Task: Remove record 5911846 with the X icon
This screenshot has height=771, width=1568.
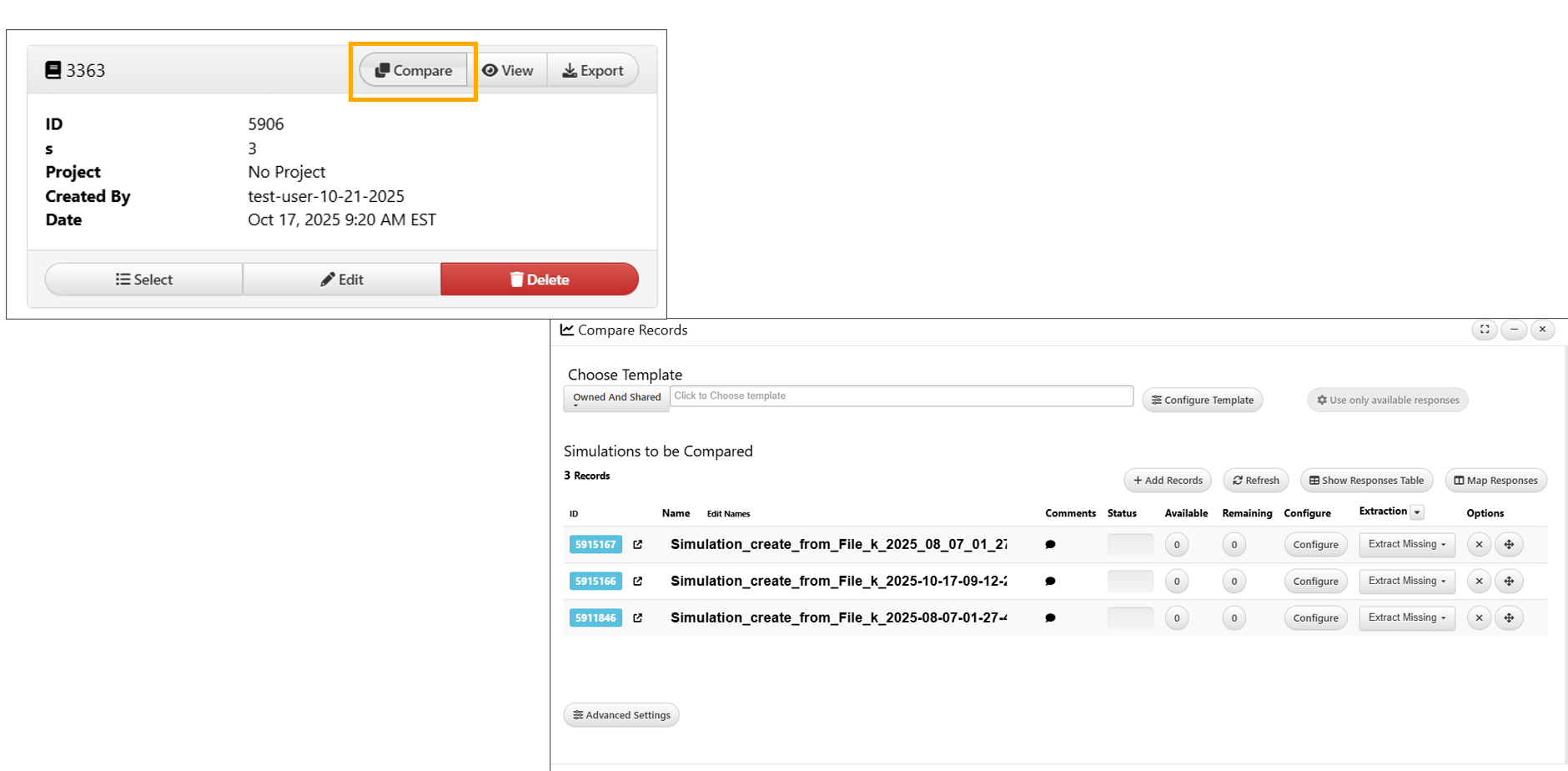Action: pos(1479,618)
